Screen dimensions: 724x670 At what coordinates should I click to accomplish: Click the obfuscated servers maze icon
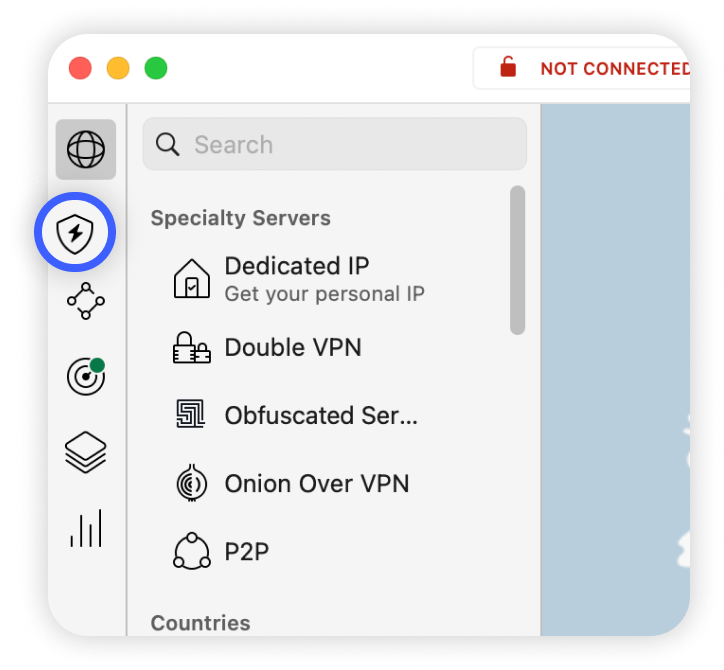191,414
